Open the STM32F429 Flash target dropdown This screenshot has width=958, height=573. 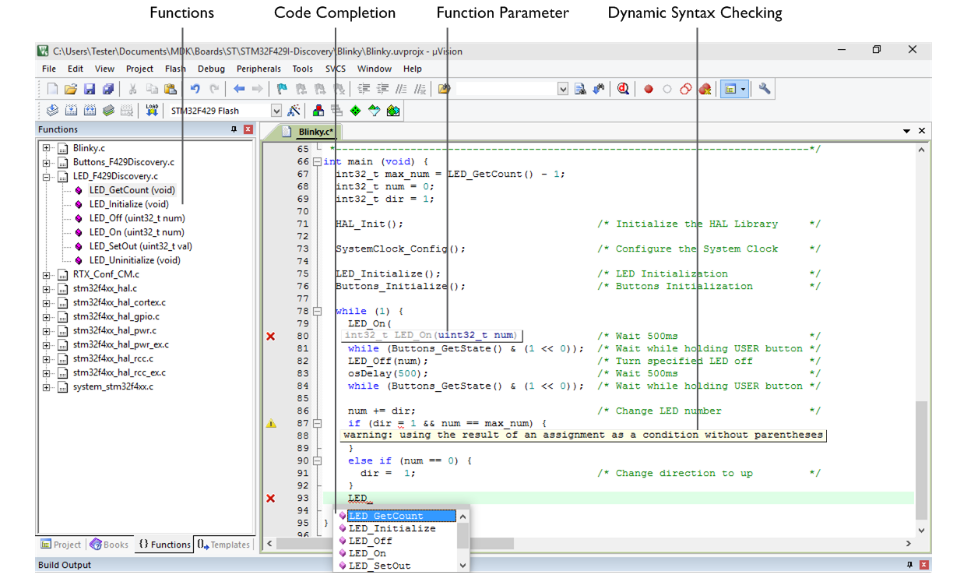[277, 111]
